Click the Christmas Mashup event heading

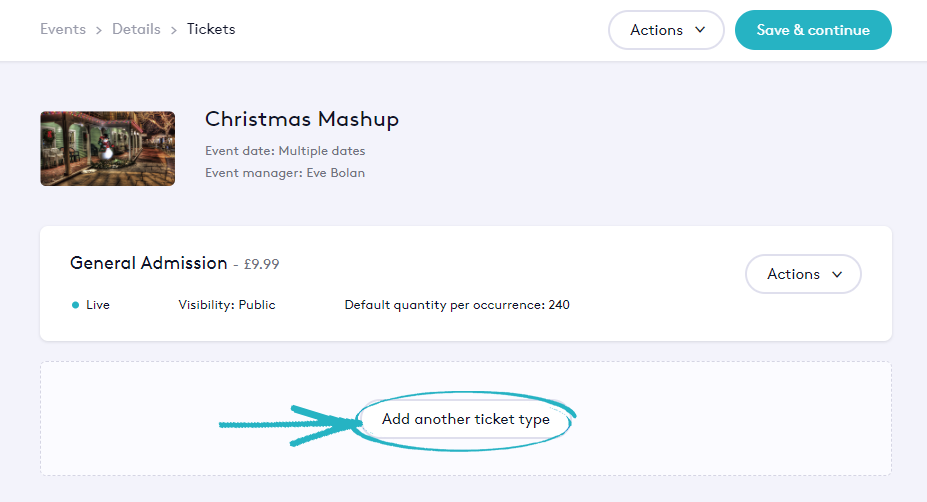pos(302,119)
